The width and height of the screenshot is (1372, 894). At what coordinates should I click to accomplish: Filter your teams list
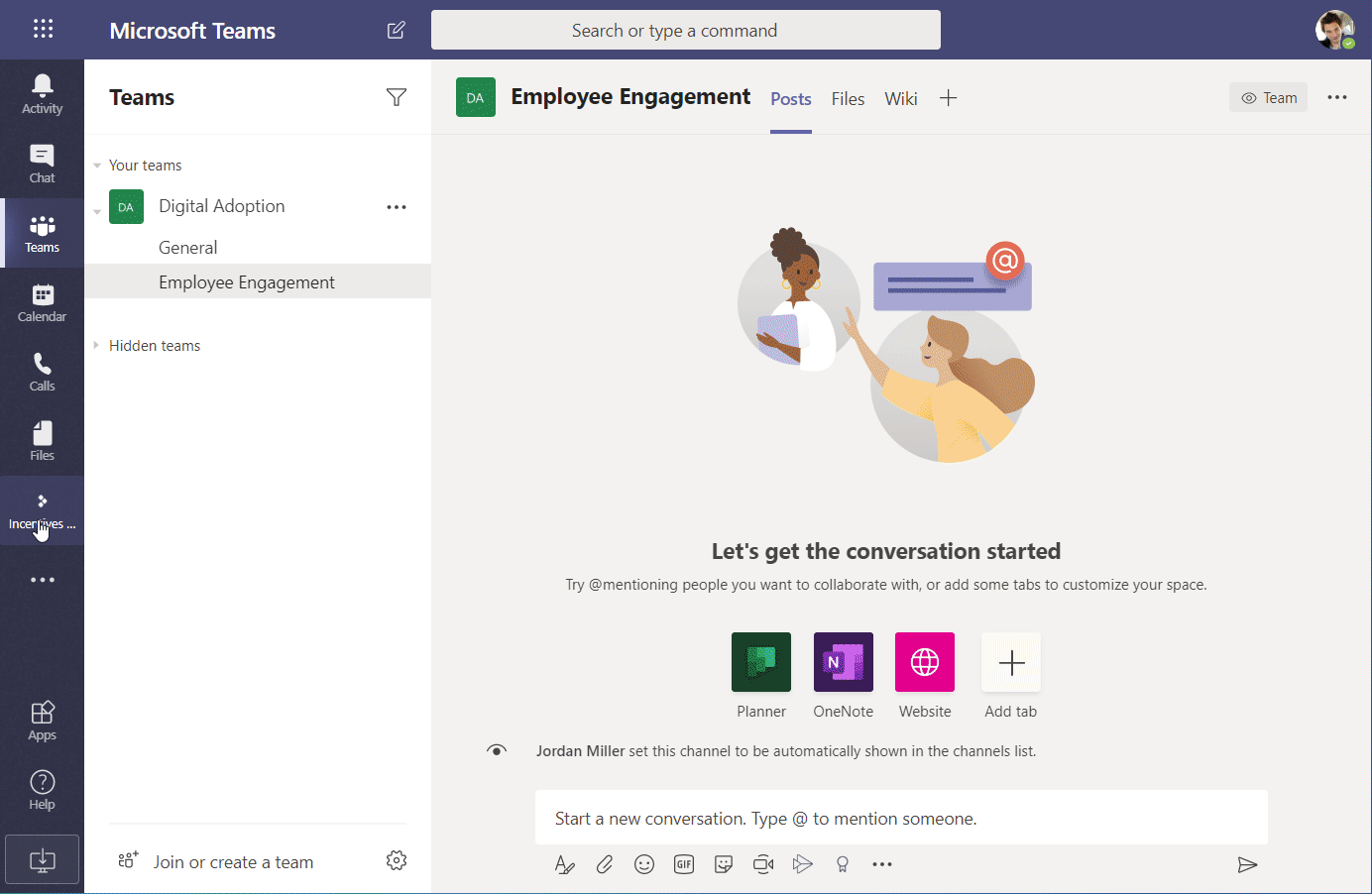pyautogui.click(x=396, y=96)
